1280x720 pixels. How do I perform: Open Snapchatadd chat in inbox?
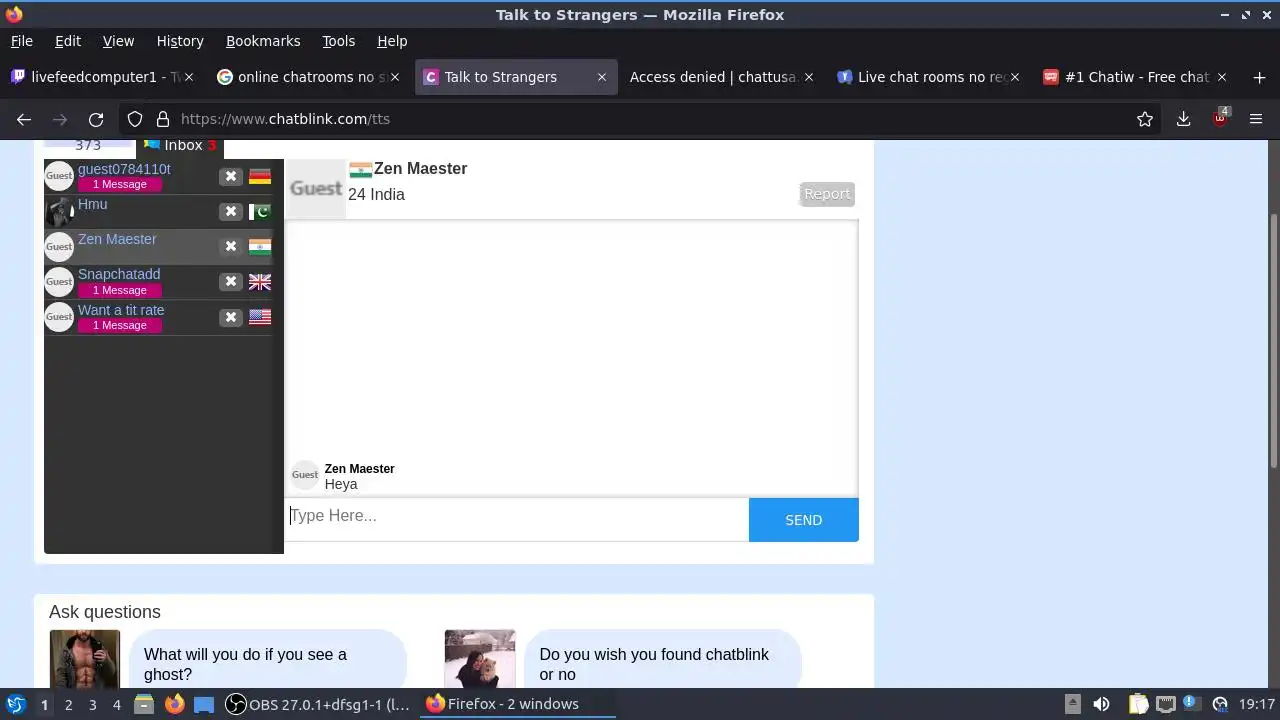tap(158, 282)
